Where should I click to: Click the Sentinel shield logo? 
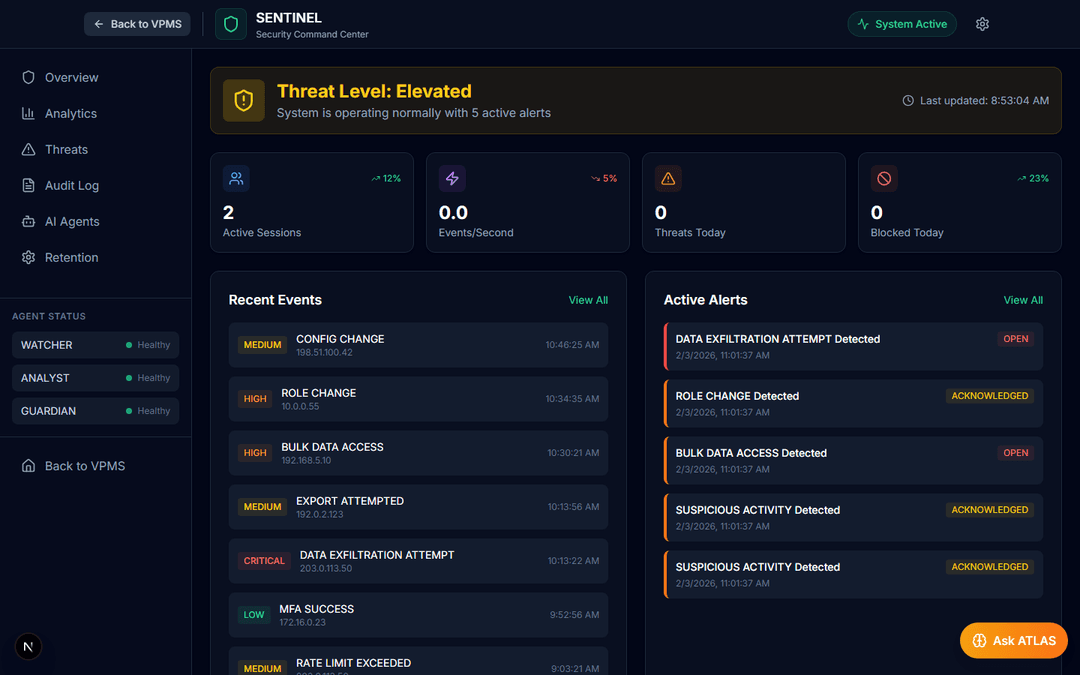click(x=230, y=23)
